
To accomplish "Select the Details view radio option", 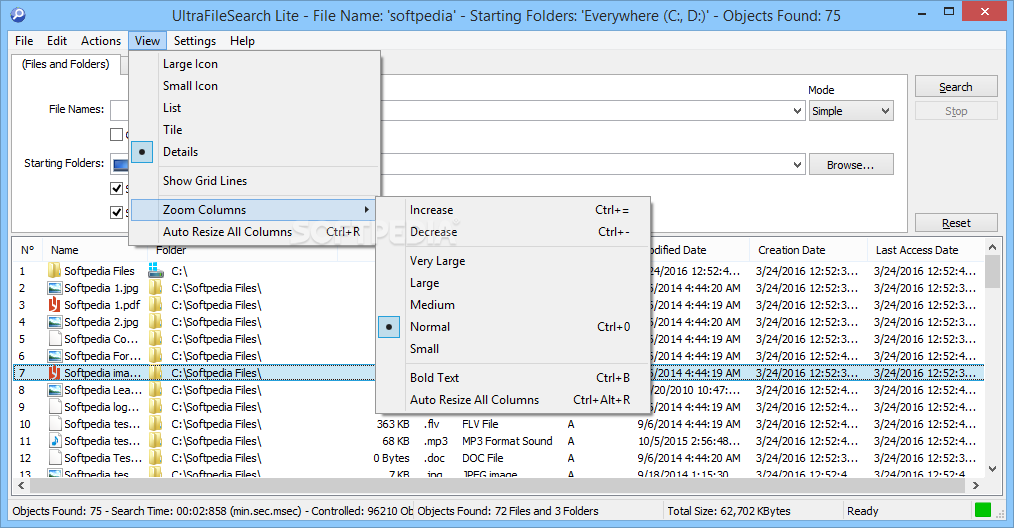I will [x=142, y=152].
